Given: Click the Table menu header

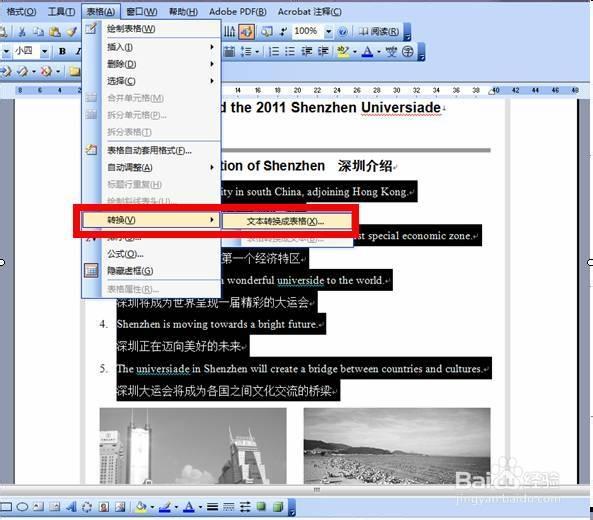Looking at the screenshot, I should coord(101,12).
